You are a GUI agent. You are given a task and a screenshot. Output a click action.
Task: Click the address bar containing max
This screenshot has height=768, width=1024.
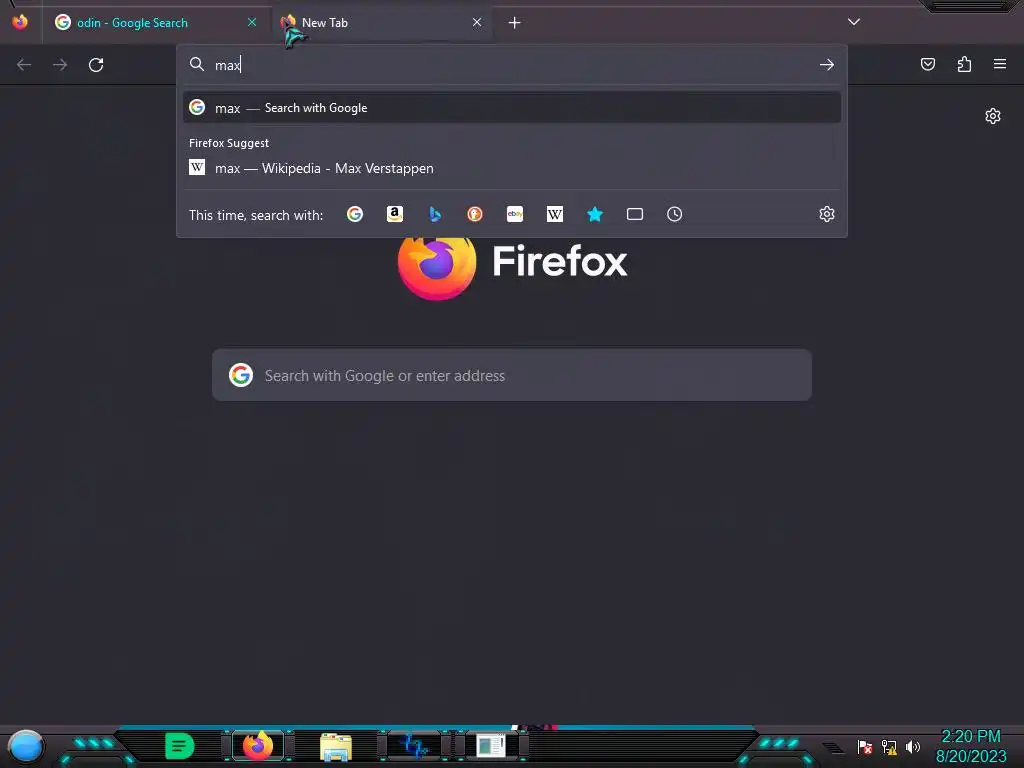(511, 65)
